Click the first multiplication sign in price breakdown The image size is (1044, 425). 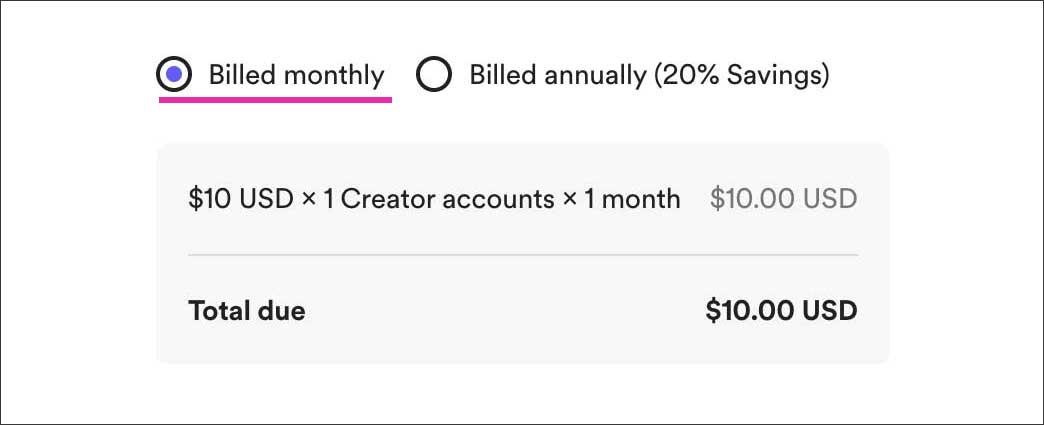pos(309,199)
